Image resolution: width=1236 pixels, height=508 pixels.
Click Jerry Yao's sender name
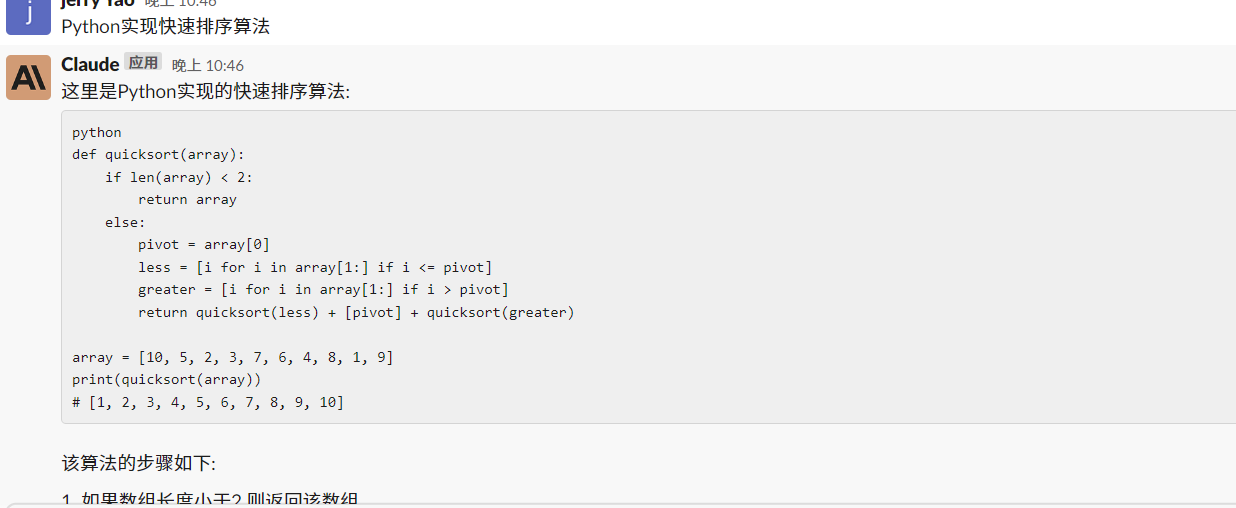click(98, 4)
